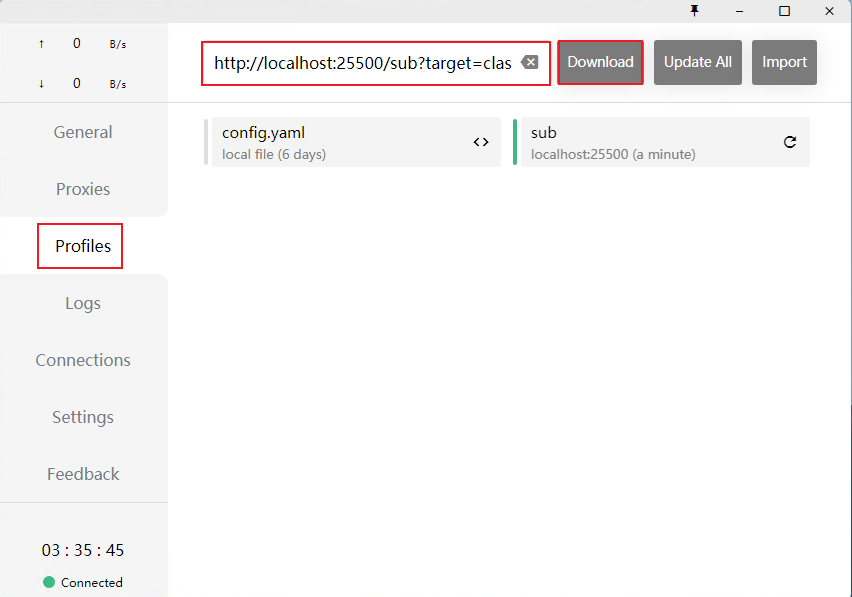This screenshot has height=597, width=852.
Task: Go to the Settings page
Action: click(x=83, y=417)
